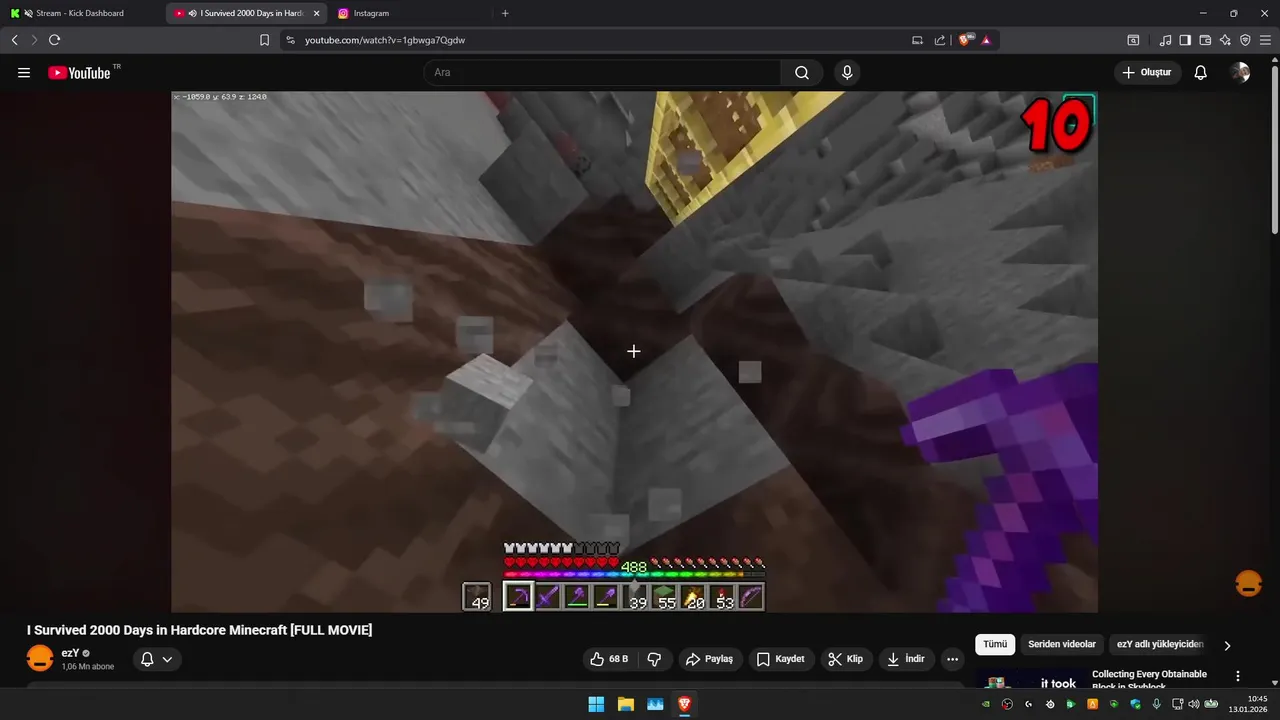Click the Minecraft video player area
Image resolution: width=1280 pixels, height=720 pixels.
point(634,352)
